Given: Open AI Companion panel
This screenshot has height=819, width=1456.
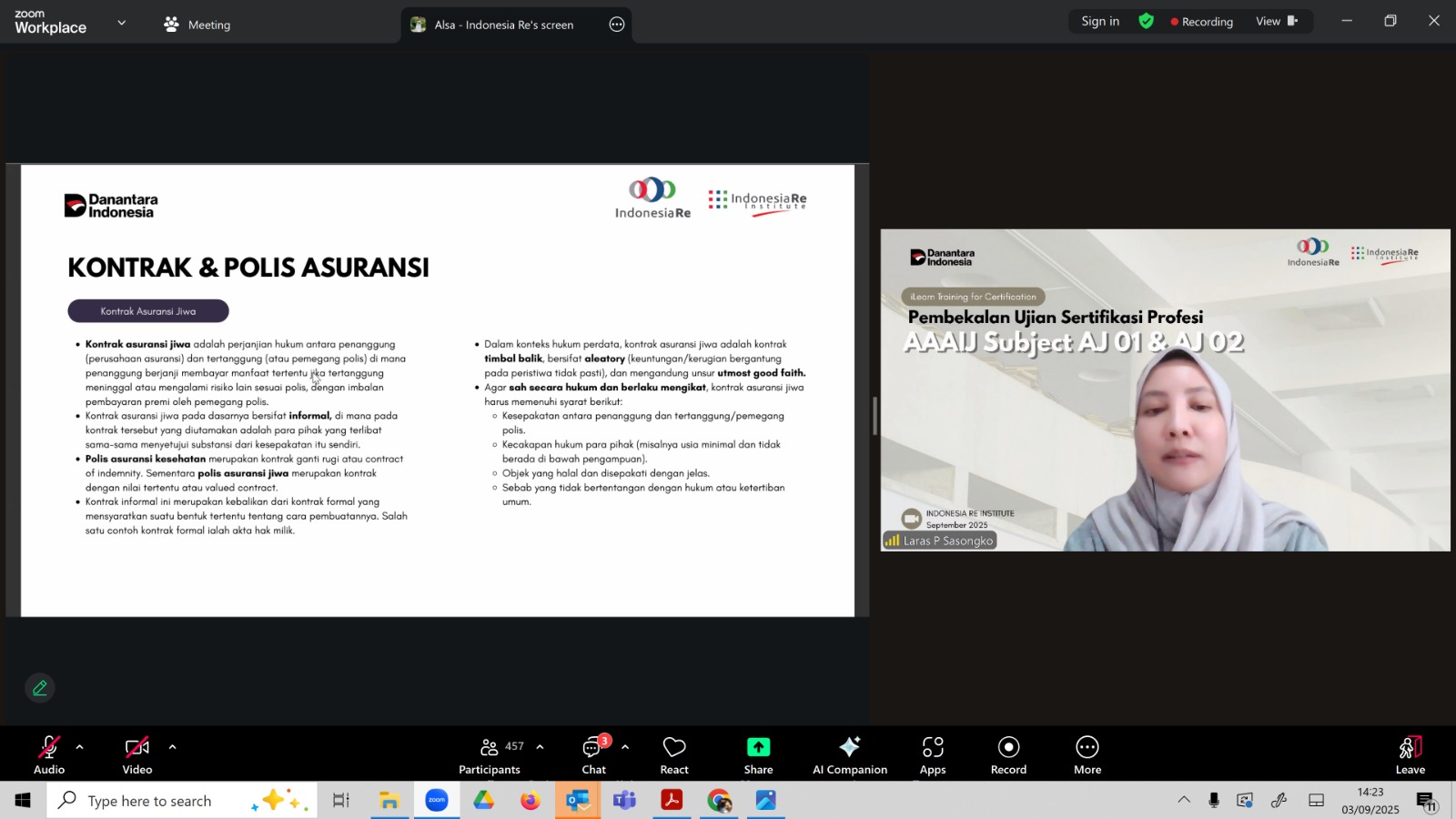Looking at the screenshot, I should point(849,755).
